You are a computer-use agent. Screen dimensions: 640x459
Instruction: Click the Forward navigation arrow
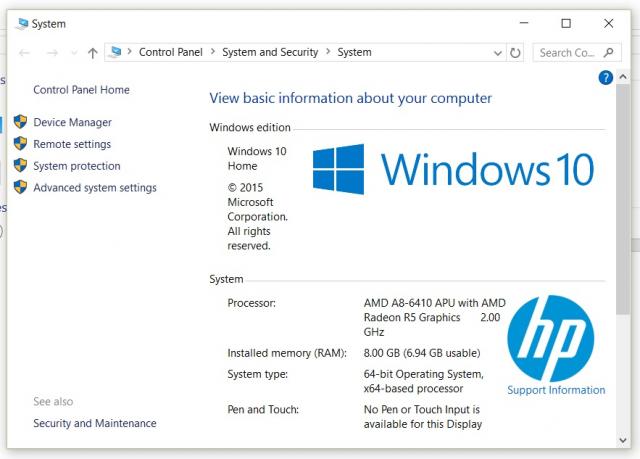pyautogui.click(x=52, y=53)
